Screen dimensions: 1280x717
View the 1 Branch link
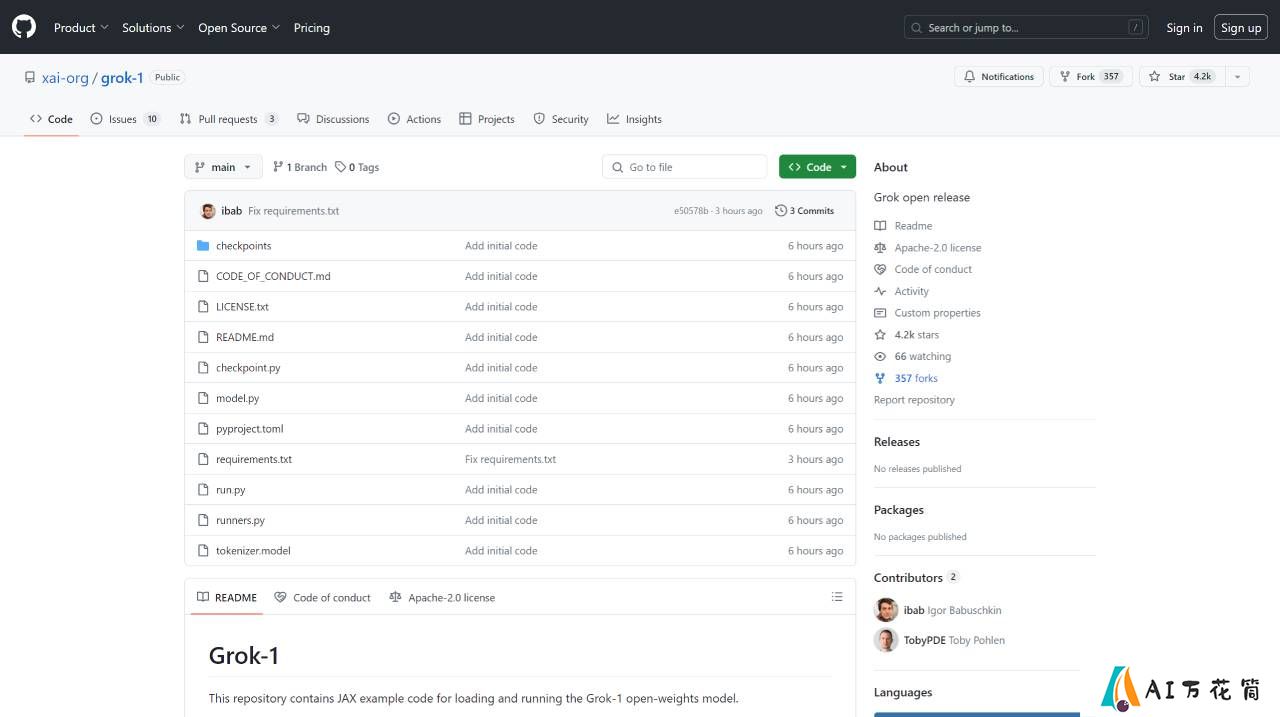(x=300, y=167)
